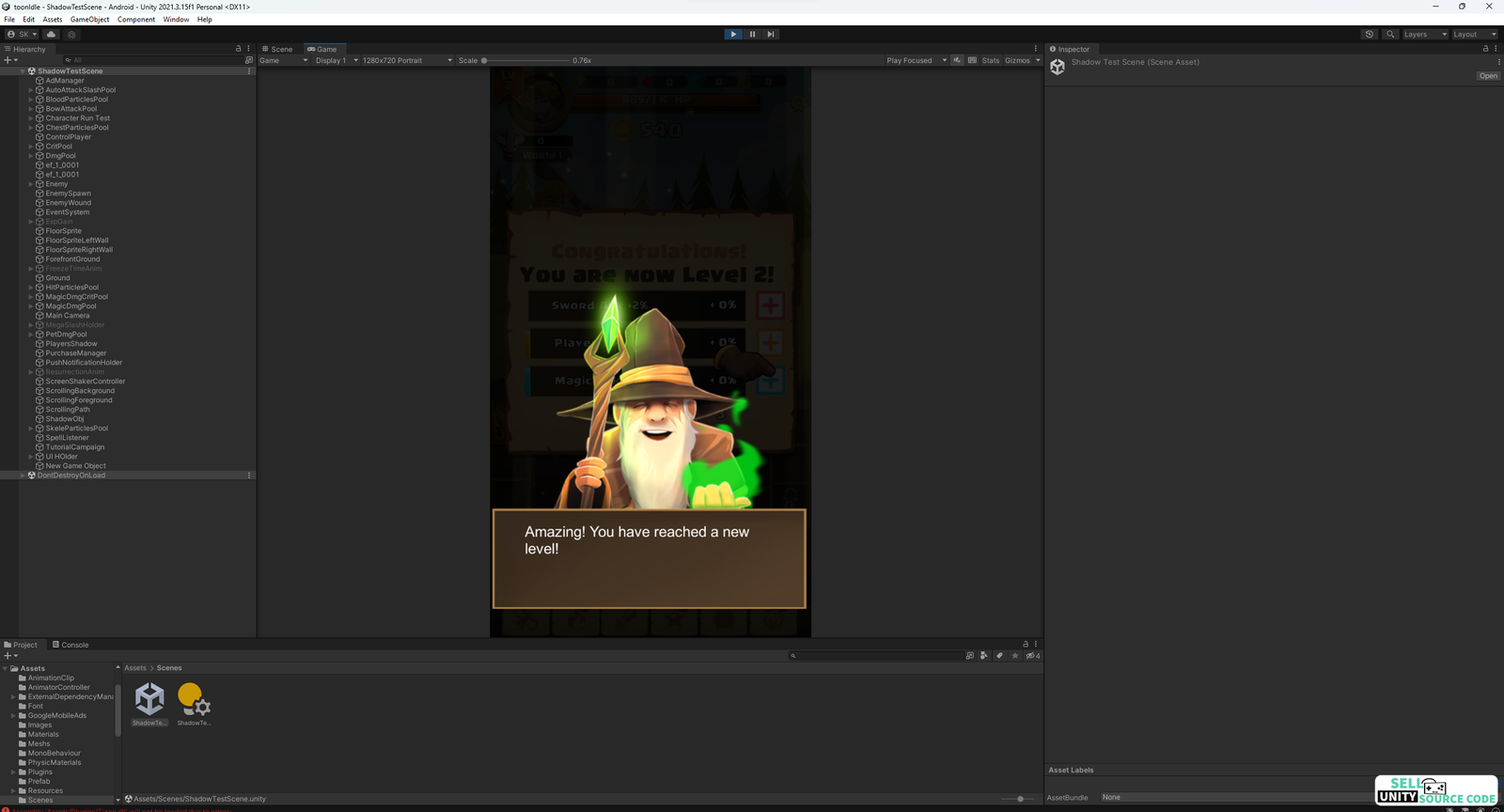This screenshot has height=812, width=1504.
Task: Open the Display 1 dropdown
Action: click(337, 60)
